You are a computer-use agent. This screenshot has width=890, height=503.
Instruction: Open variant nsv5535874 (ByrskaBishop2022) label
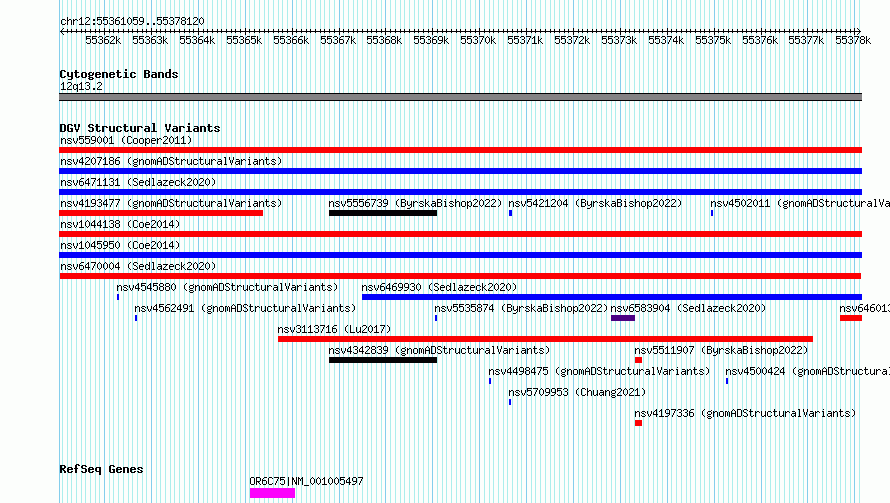tap(521, 308)
